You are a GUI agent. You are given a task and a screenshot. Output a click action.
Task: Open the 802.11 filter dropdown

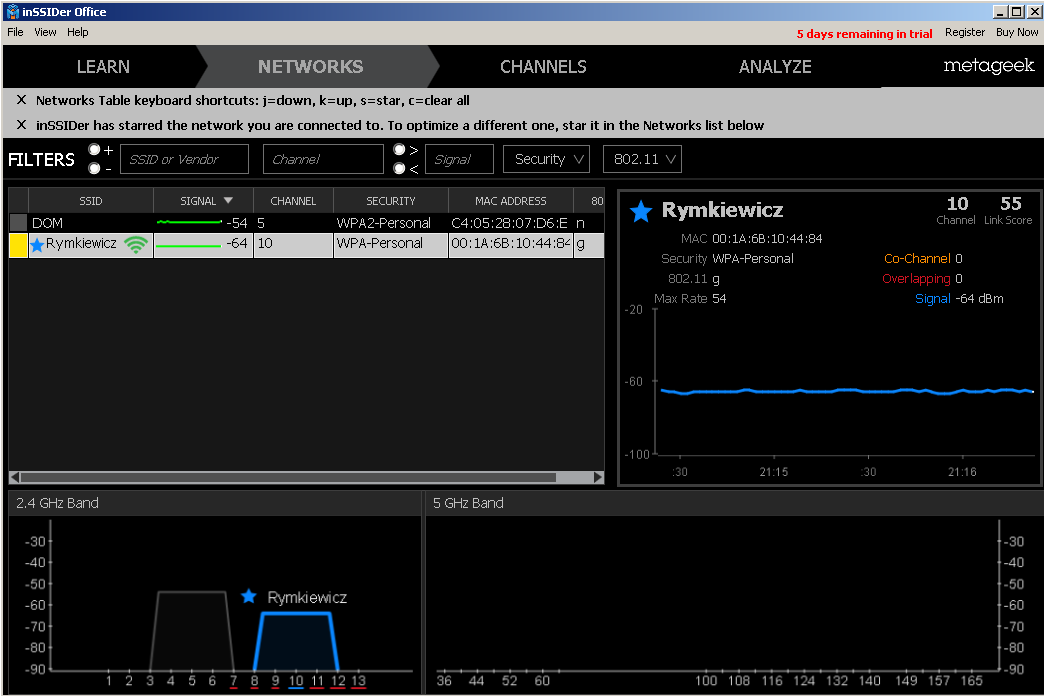click(643, 159)
